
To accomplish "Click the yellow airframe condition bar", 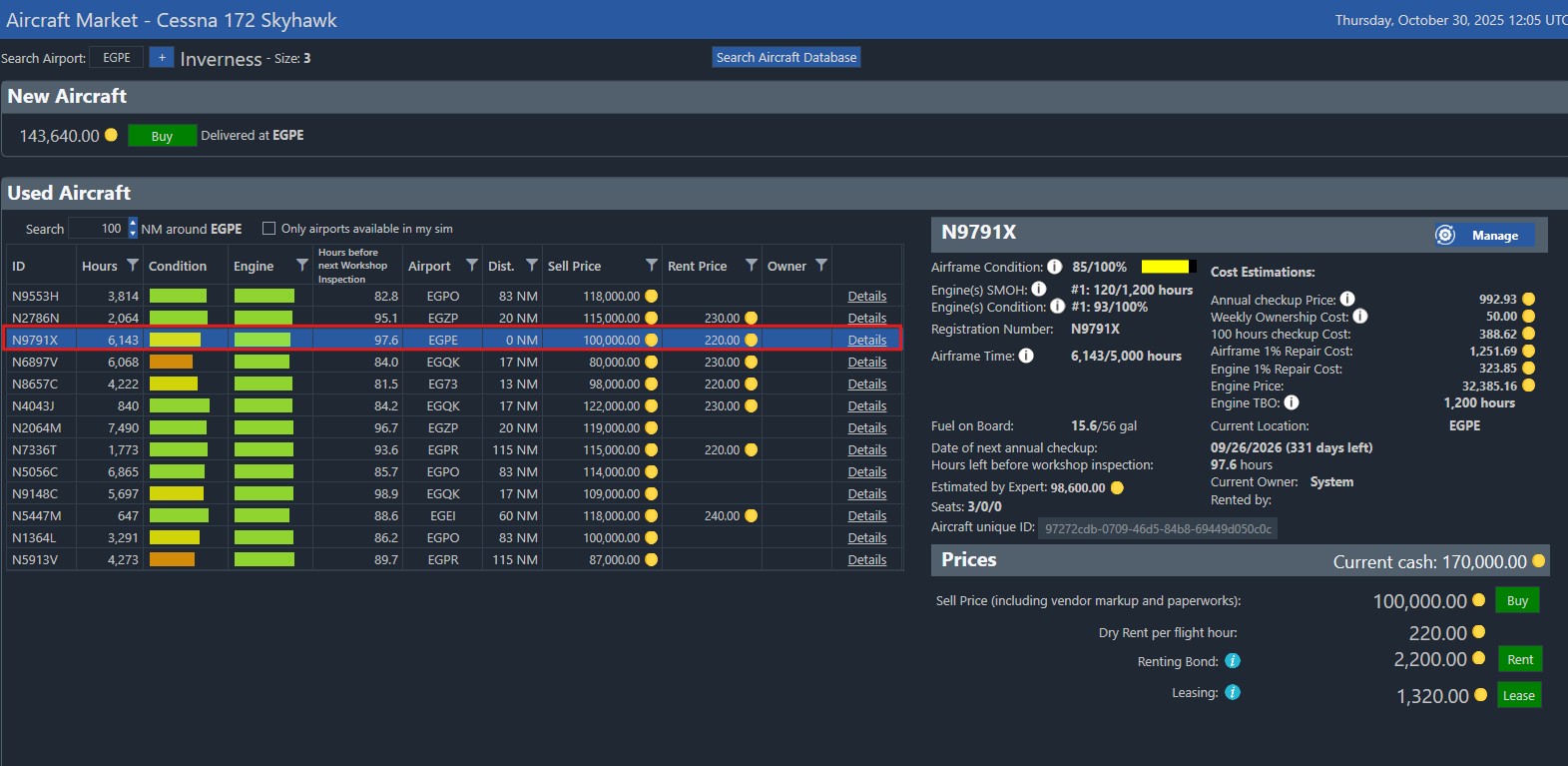I will tap(1165, 267).
